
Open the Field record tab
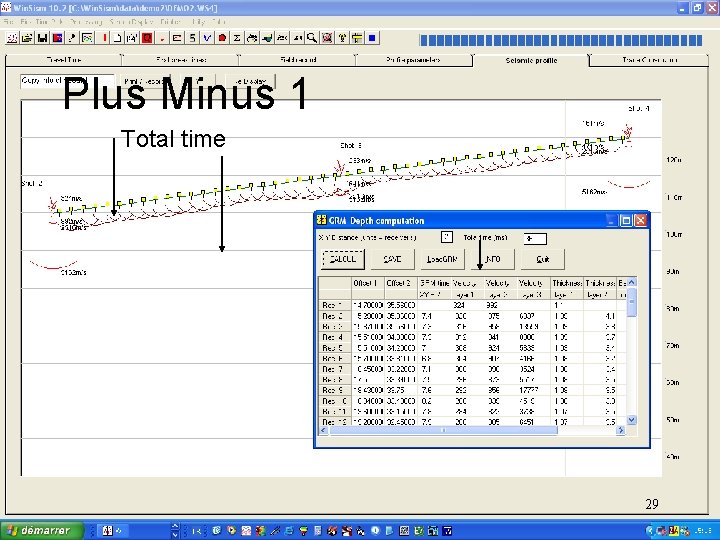pyautogui.click(x=298, y=60)
